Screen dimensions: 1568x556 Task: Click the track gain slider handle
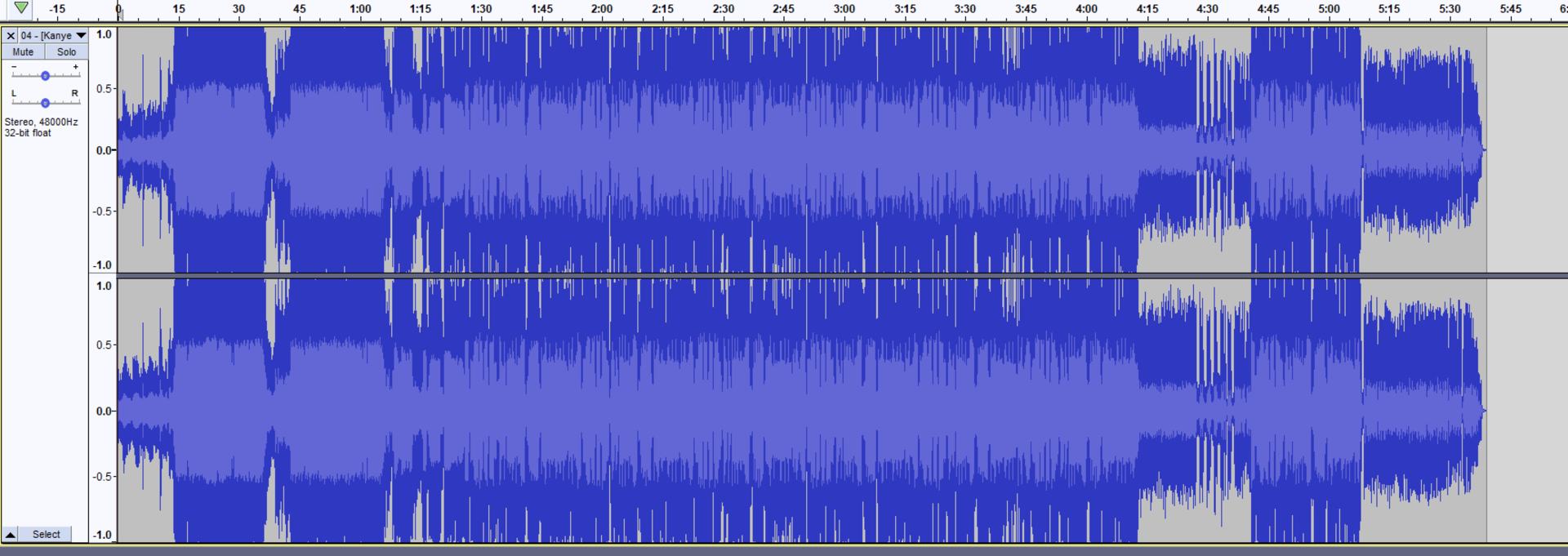coord(45,76)
